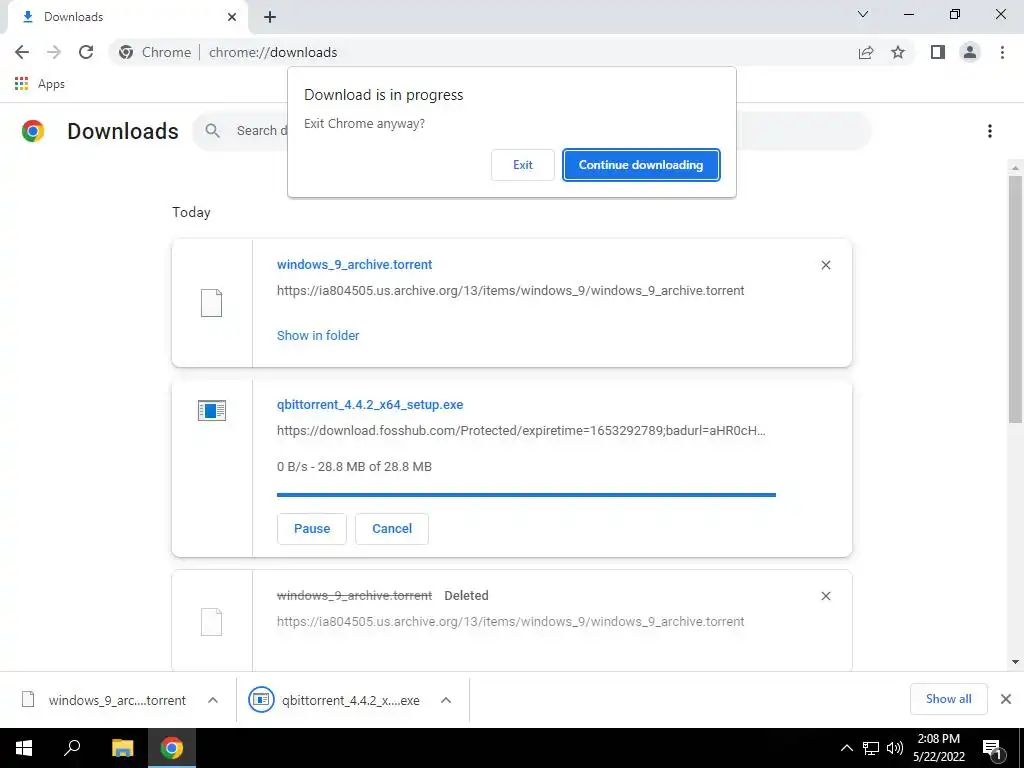Reload the downloads page
Viewport: 1024px width, 768px height.
(86, 52)
